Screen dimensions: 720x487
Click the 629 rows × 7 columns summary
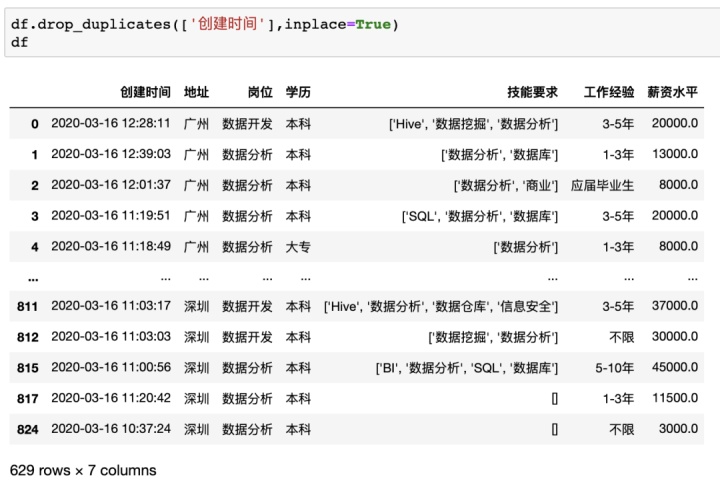(x=83, y=470)
